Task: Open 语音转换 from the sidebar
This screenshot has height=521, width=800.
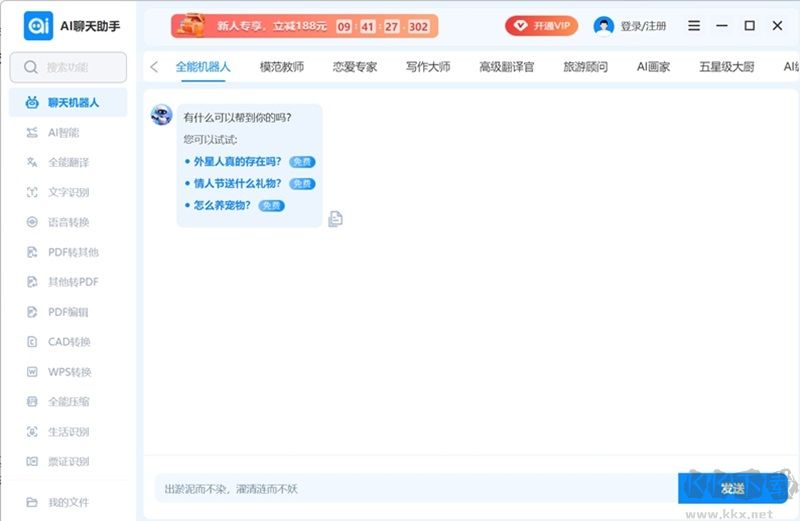Action: pos(68,222)
